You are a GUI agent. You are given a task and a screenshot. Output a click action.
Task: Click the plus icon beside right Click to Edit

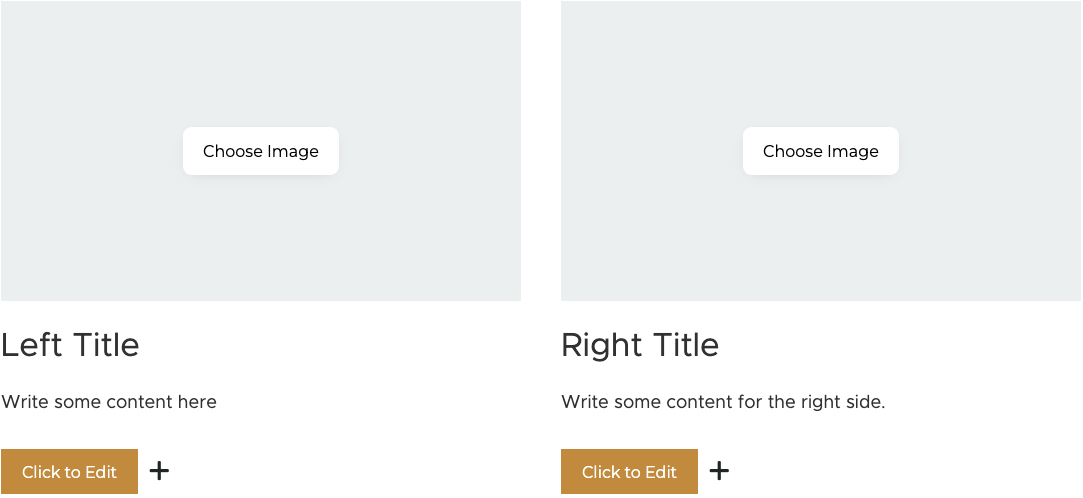719,471
